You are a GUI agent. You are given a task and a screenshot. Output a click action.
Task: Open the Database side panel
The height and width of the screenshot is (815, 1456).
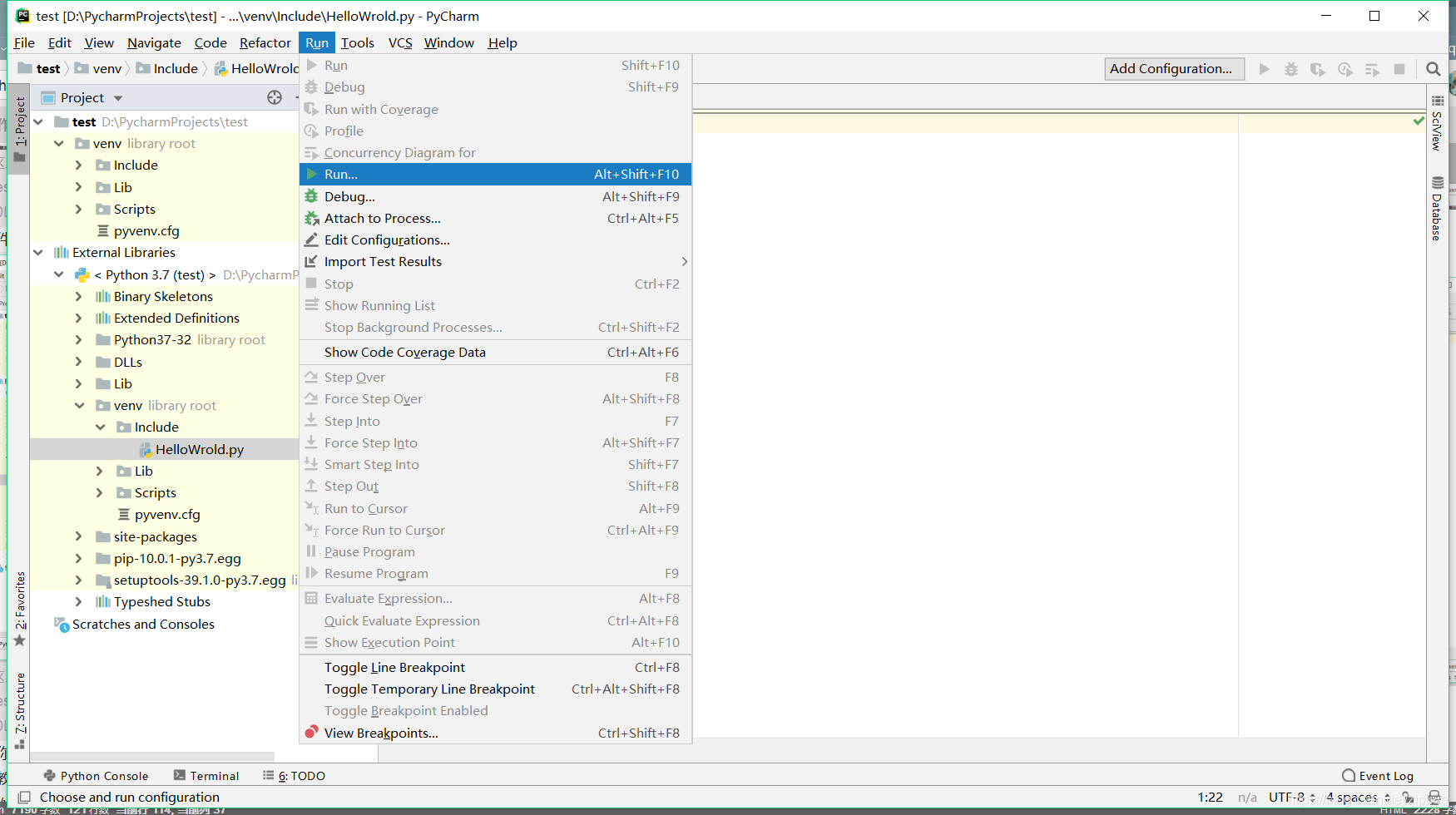[1437, 209]
